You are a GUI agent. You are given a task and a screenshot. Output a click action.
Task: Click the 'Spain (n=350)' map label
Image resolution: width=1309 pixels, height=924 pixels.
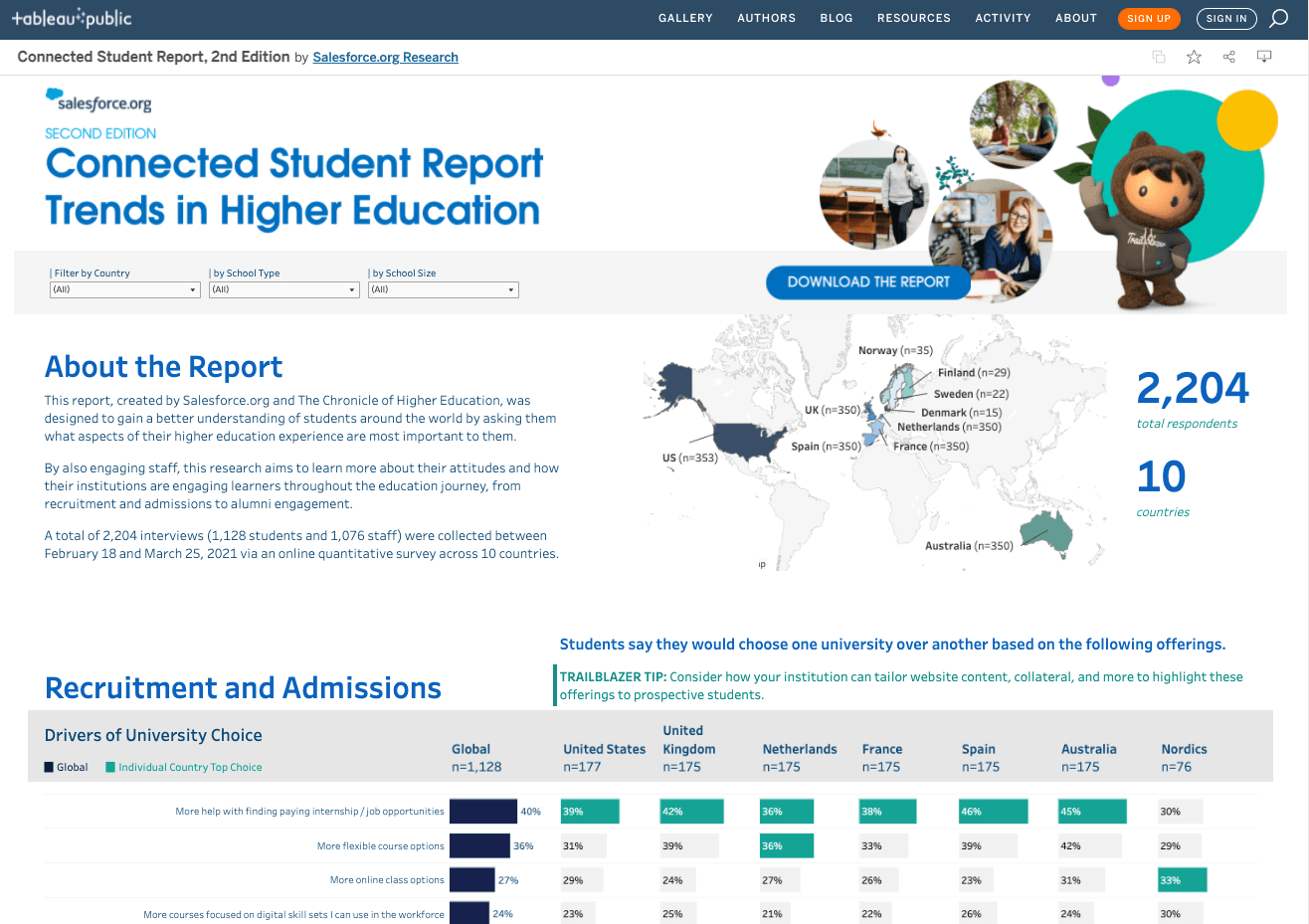pyautogui.click(x=826, y=447)
